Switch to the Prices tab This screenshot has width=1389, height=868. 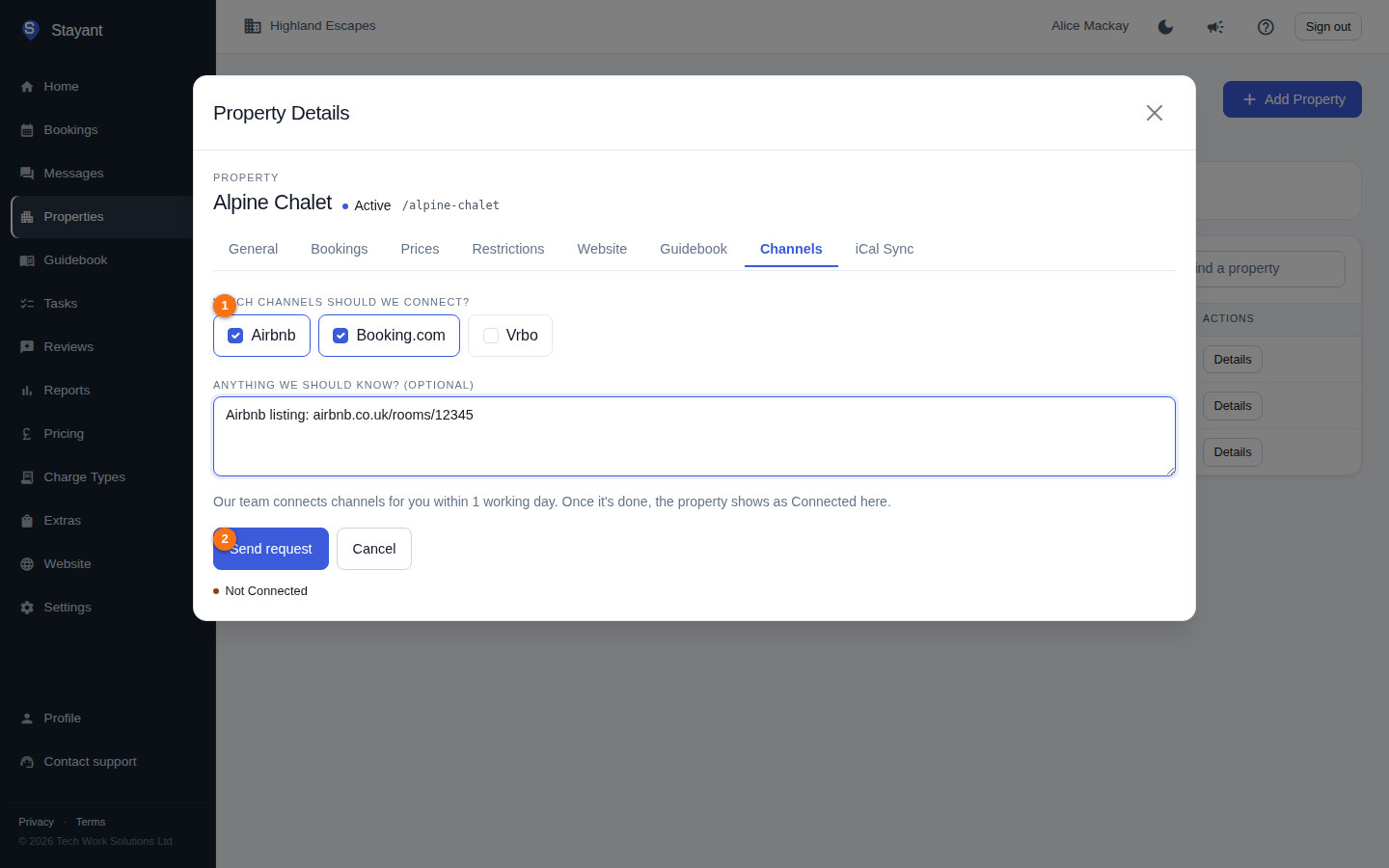(x=420, y=249)
